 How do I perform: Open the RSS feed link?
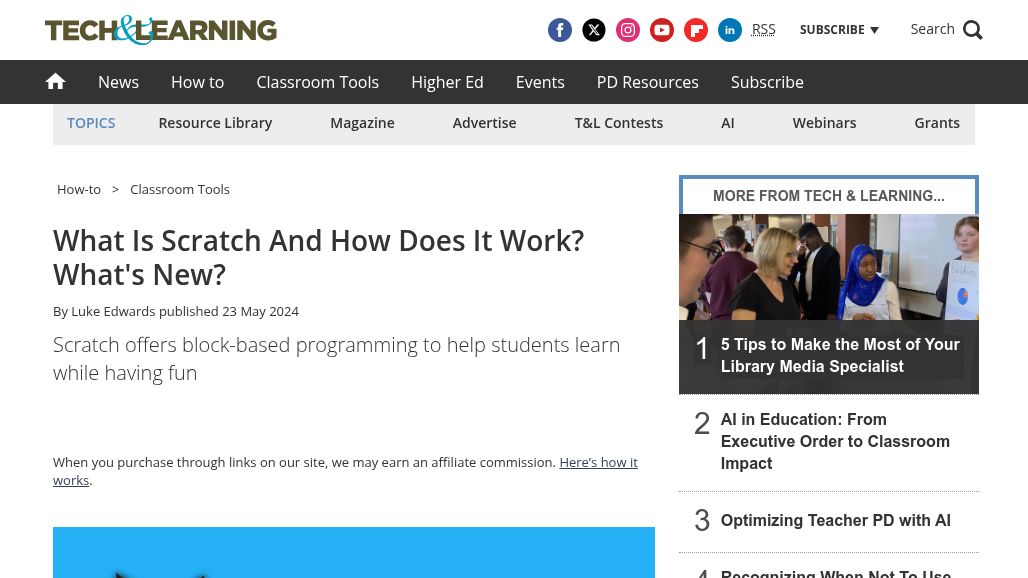tap(763, 29)
